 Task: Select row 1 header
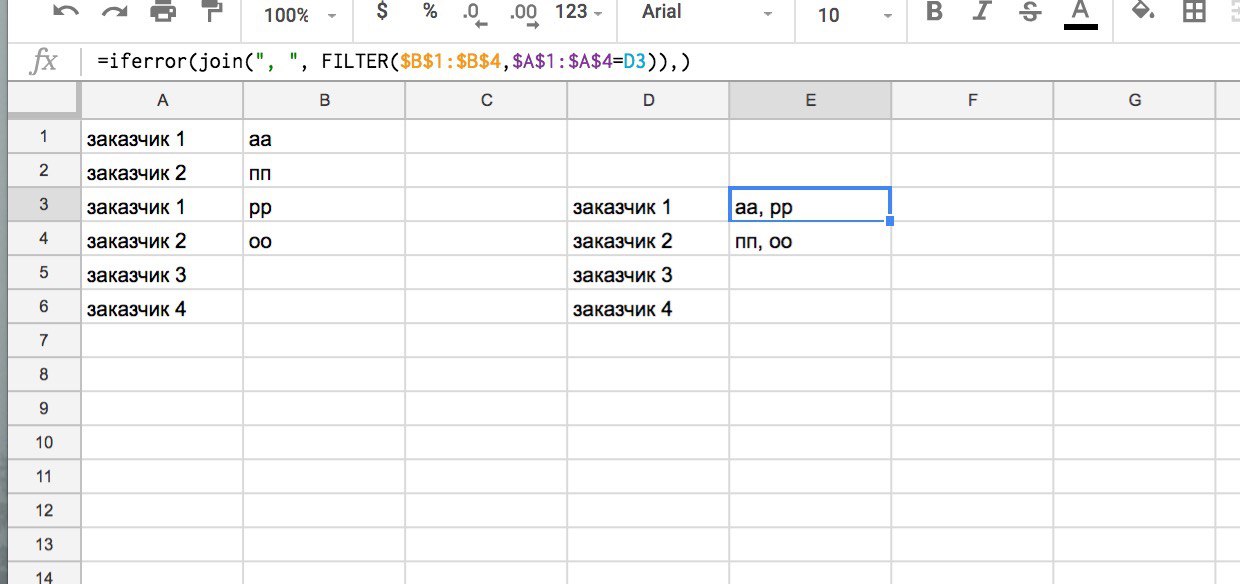click(42, 138)
